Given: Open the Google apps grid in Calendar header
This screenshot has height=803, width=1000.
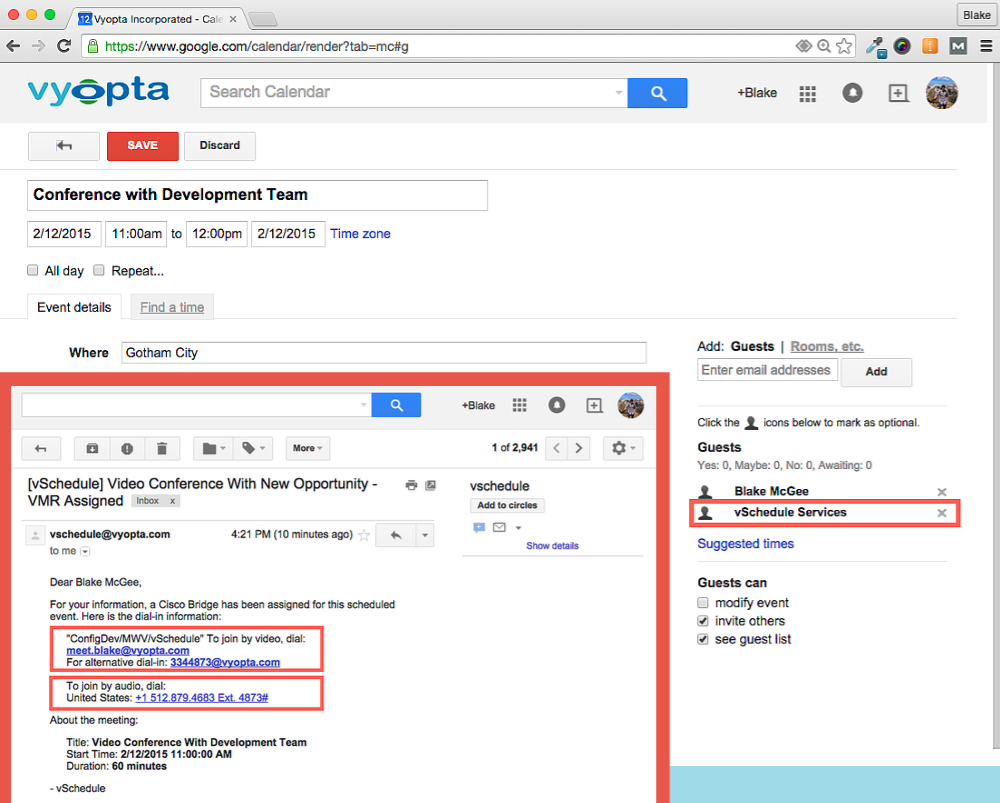Looking at the screenshot, I should point(807,94).
